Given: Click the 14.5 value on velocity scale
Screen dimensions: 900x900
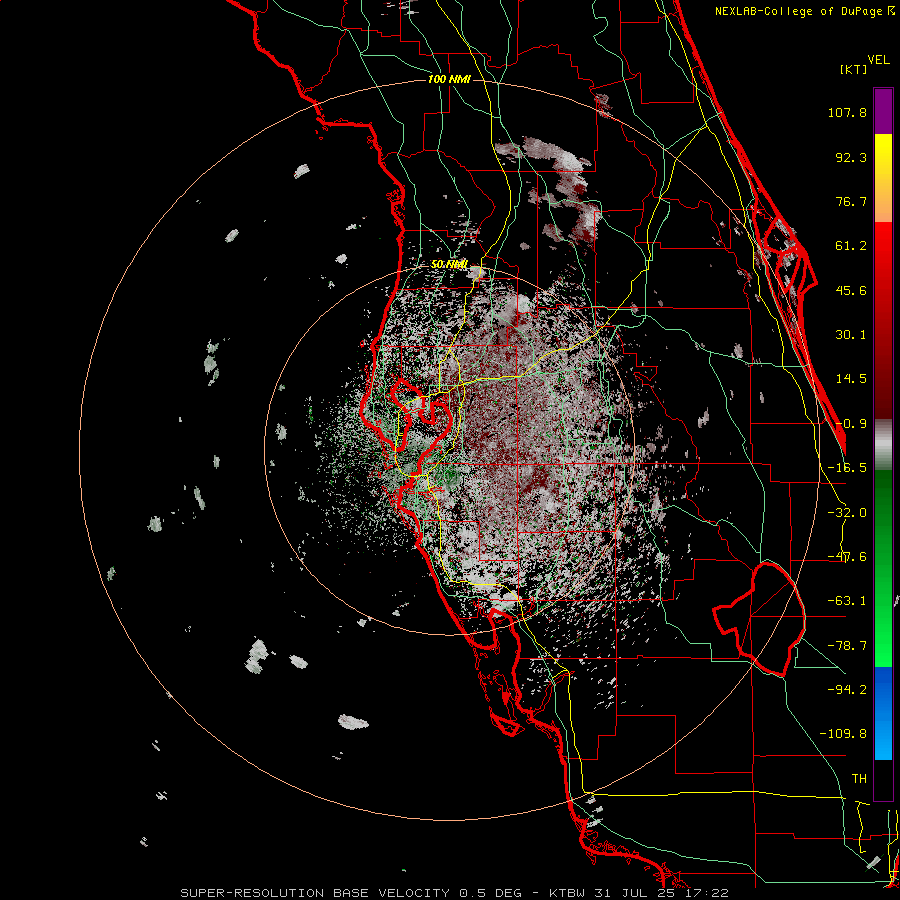Looking at the screenshot, I should pos(851,379).
